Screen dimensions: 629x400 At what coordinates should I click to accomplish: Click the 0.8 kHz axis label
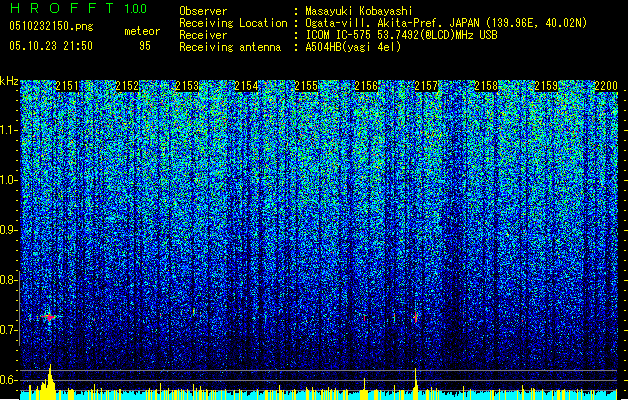coord(8,280)
